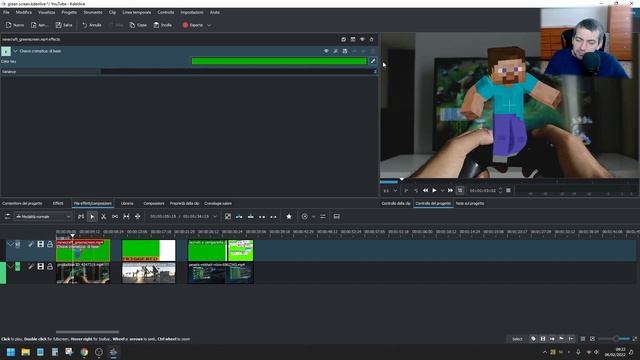Toggle lock on lower video track
This screenshot has height=360, width=640.
(x=50, y=267)
